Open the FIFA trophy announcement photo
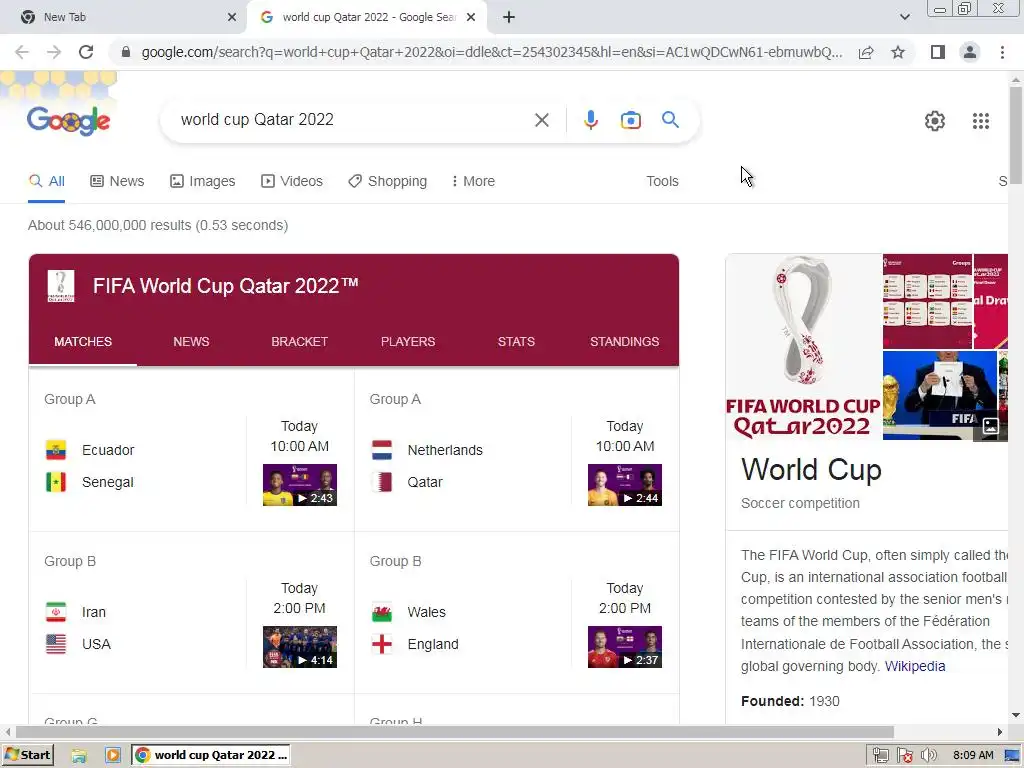The height and width of the screenshot is (768, 1024). pyautogui.click(x=940, y=395)
